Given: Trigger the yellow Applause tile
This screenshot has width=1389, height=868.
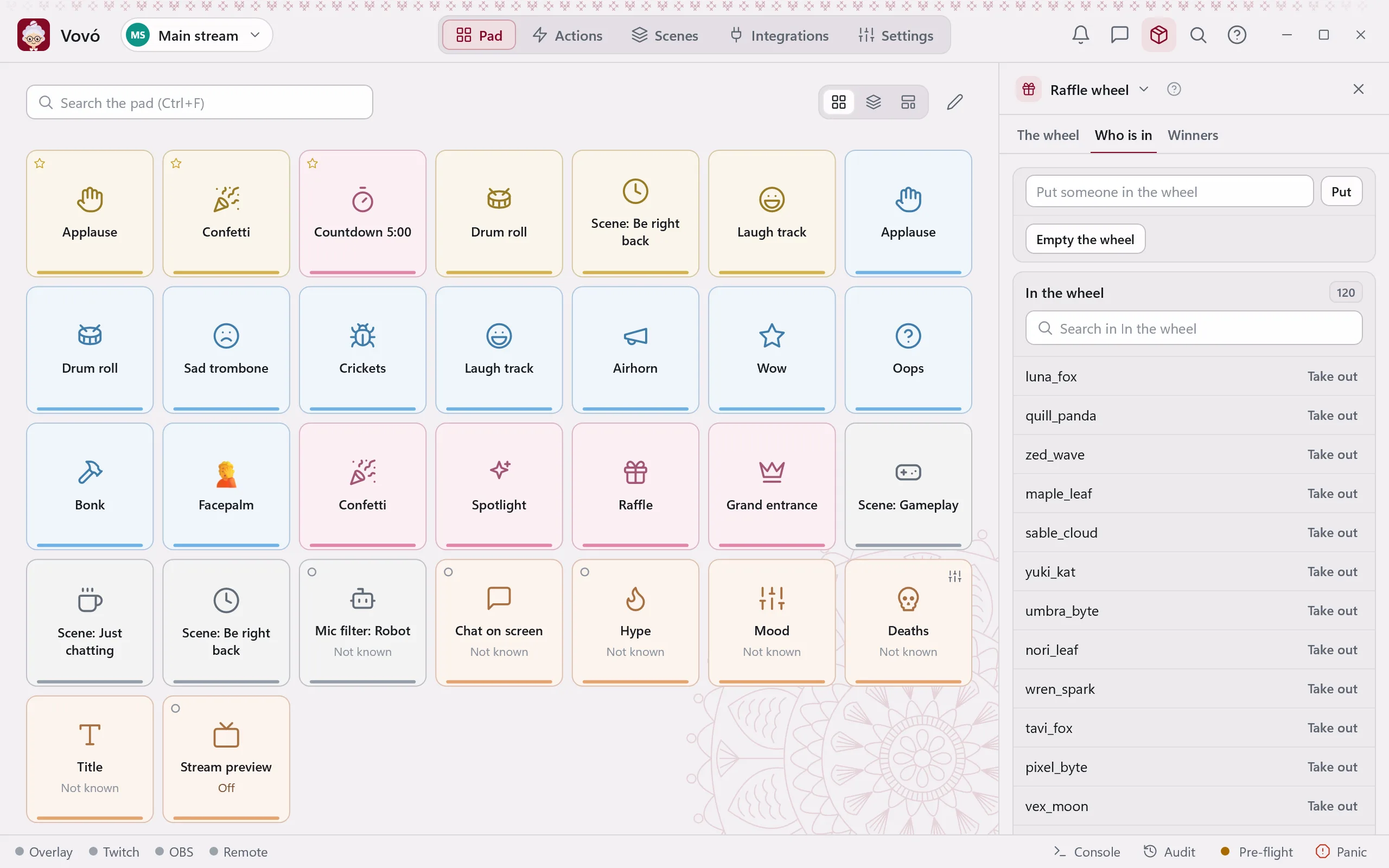Looking at the screenshot, I should (x=90, y=214).
